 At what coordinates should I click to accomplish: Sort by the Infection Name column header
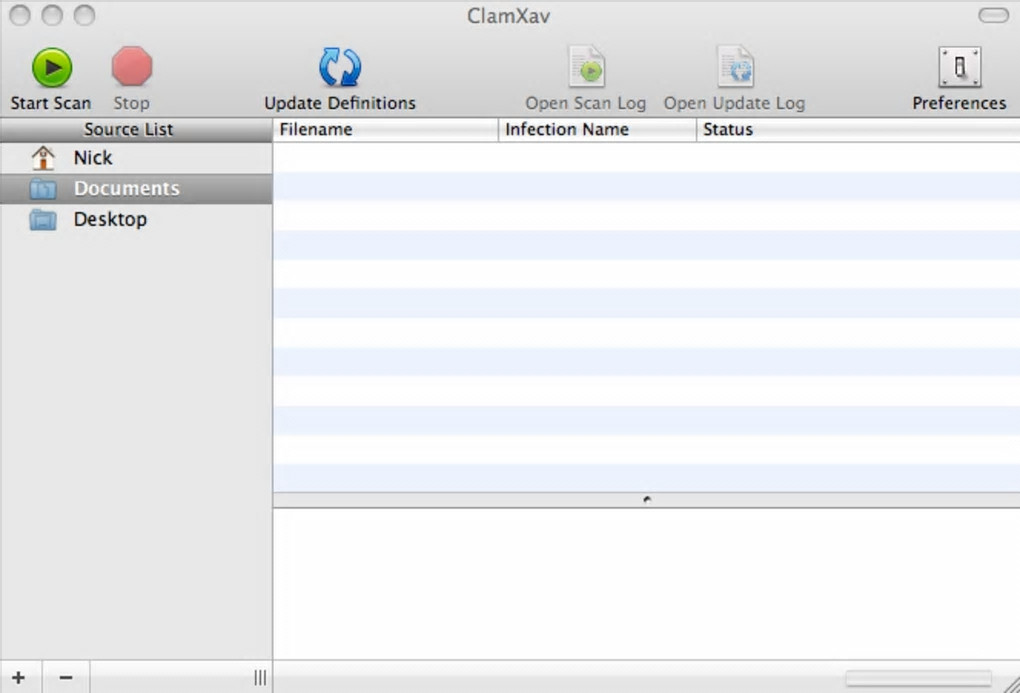pos(597,129)
